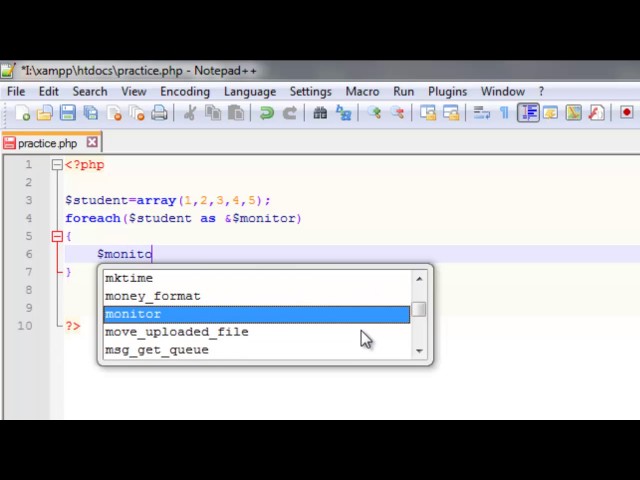
Task: Click line number 8 in the margin
Action: coord(29,290)
